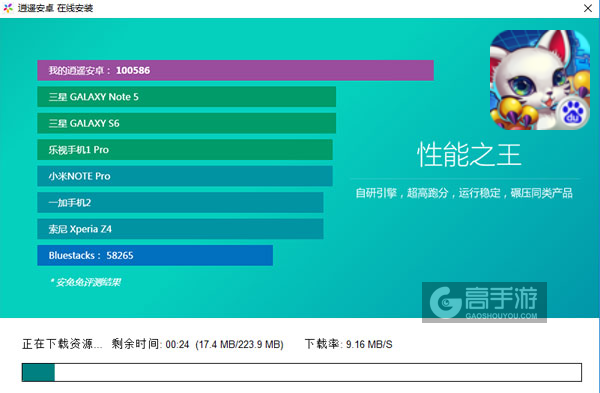Click the download progress bar
This screenshot has width=600, height=393.
[x=302, y=372]
